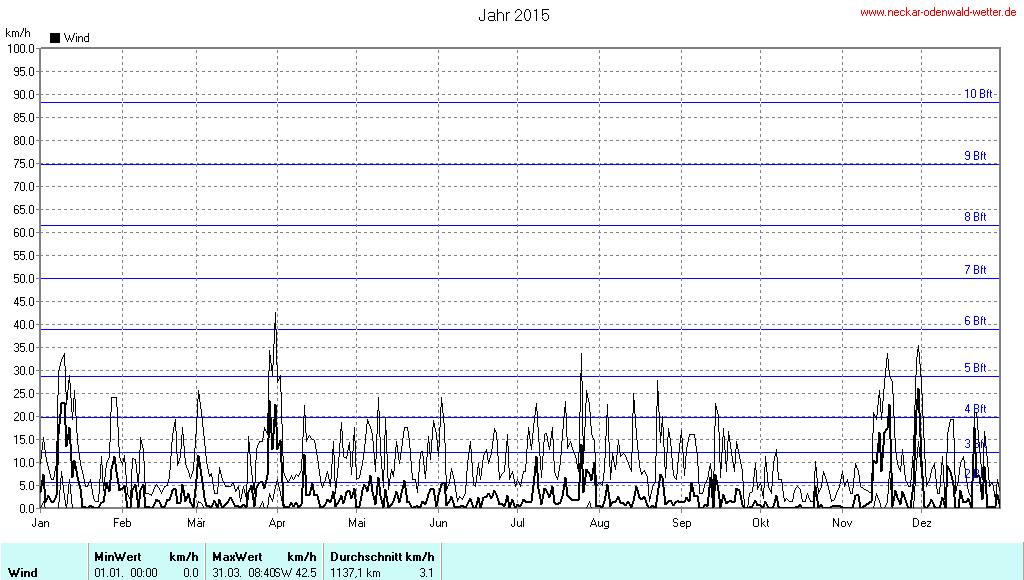Image resolution: width=1024 pixels, height=580 pixels.
Task: Click the "Durchschnitt km/h" column header
Action: pyautogui.click(x=382, y=556)
